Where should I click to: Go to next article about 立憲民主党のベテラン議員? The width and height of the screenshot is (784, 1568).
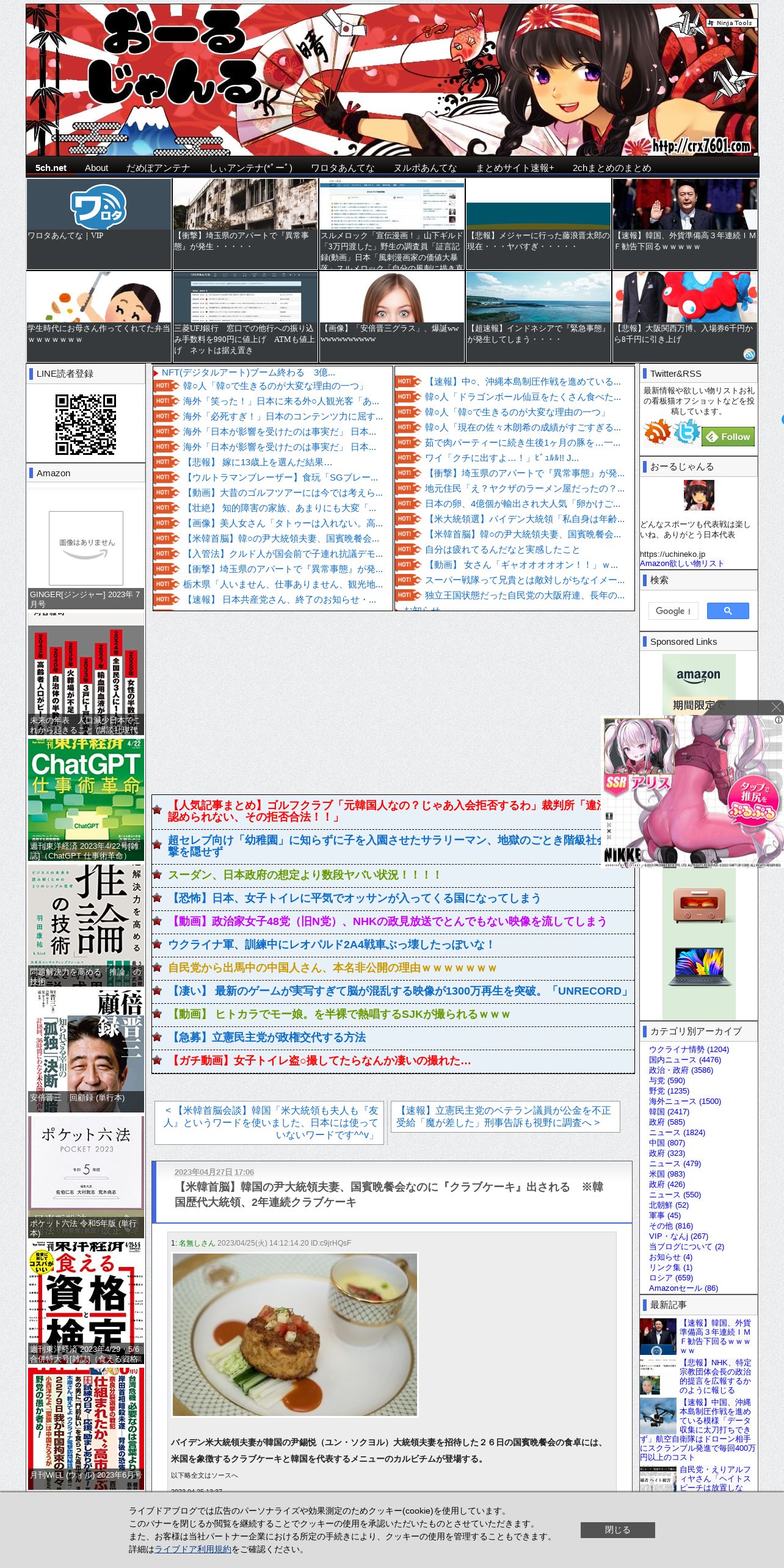coord(505,1116)
